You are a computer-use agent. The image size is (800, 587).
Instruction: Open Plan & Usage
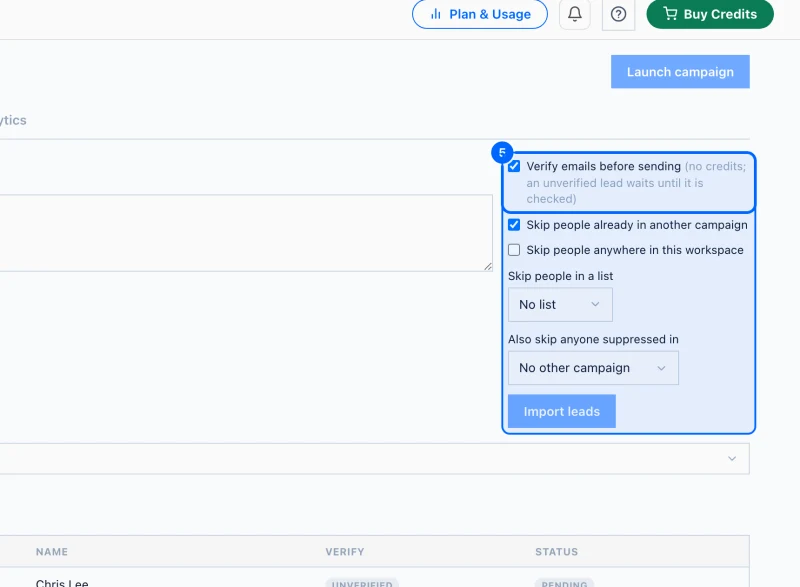tap(480, 14)
